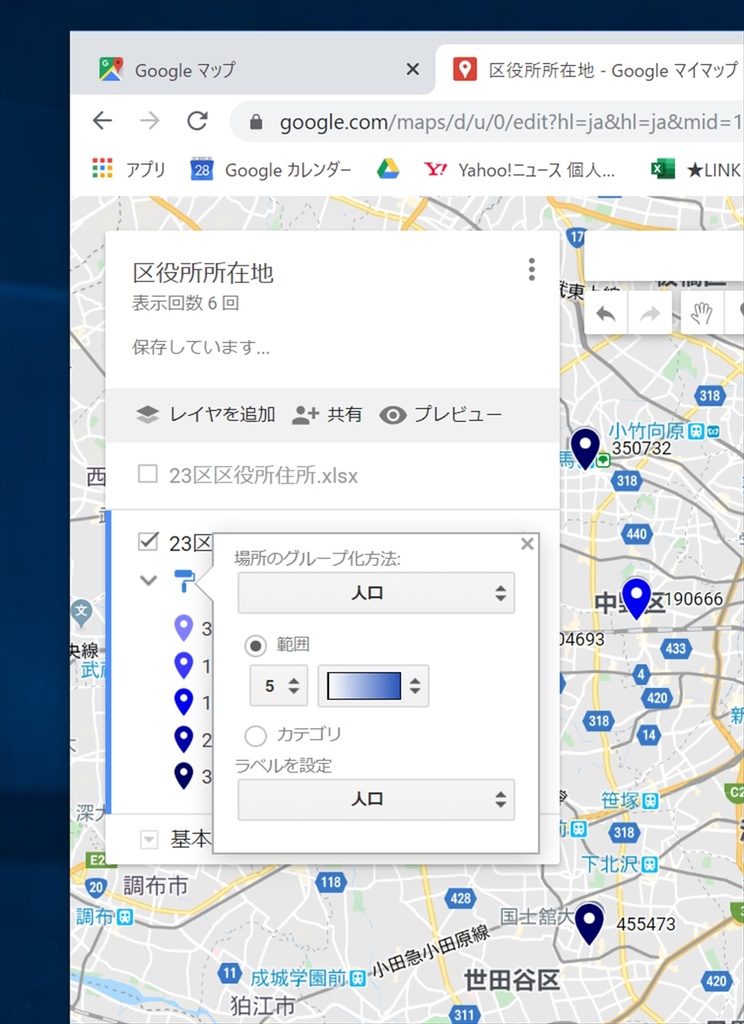Click the 表示回数 6 回 view count
Image resolution: width=744 pixels, height=1024 pixels.
tap(186, 303)
